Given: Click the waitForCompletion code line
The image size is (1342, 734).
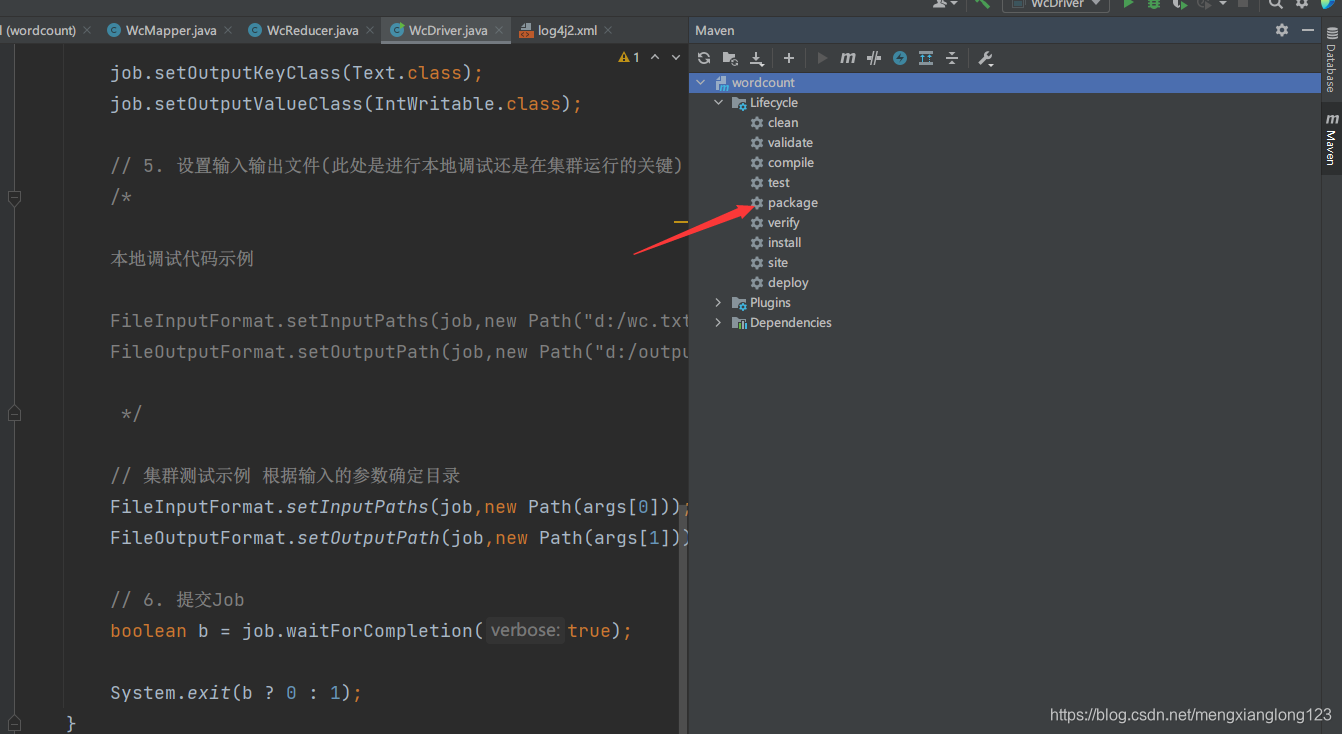Looking at the screenshot, I should [x=371, y=631].
